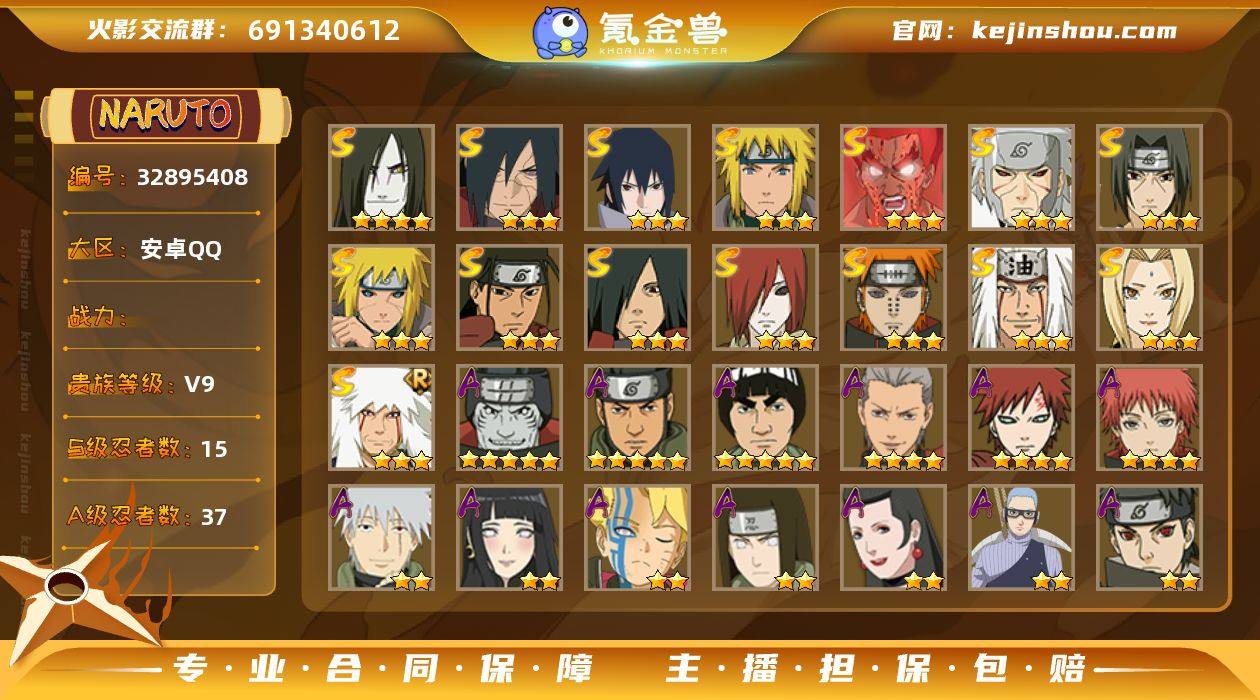
Task: Click the red-skinned Eight Gates Guy portrait
Action: tap(893, 178)
